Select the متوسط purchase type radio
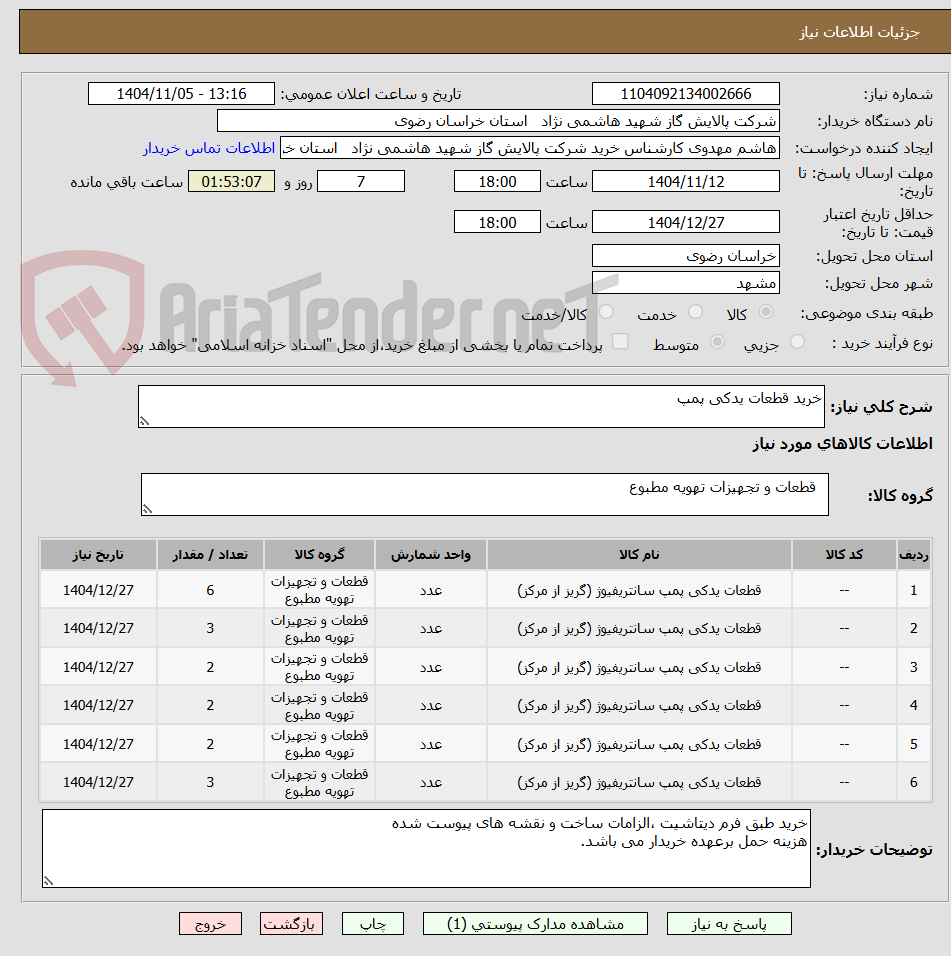 pyautogui.click(x=718, y=342)
